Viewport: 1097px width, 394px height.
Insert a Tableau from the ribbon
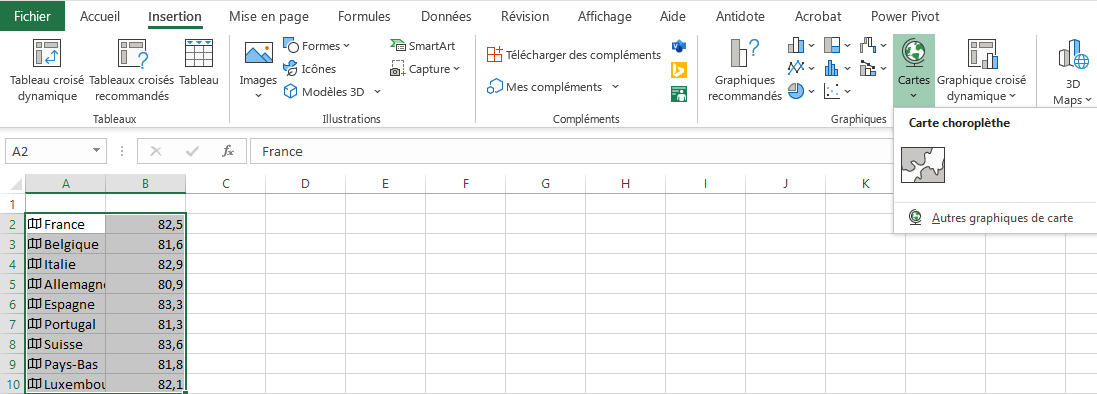[x=199, y=63]
